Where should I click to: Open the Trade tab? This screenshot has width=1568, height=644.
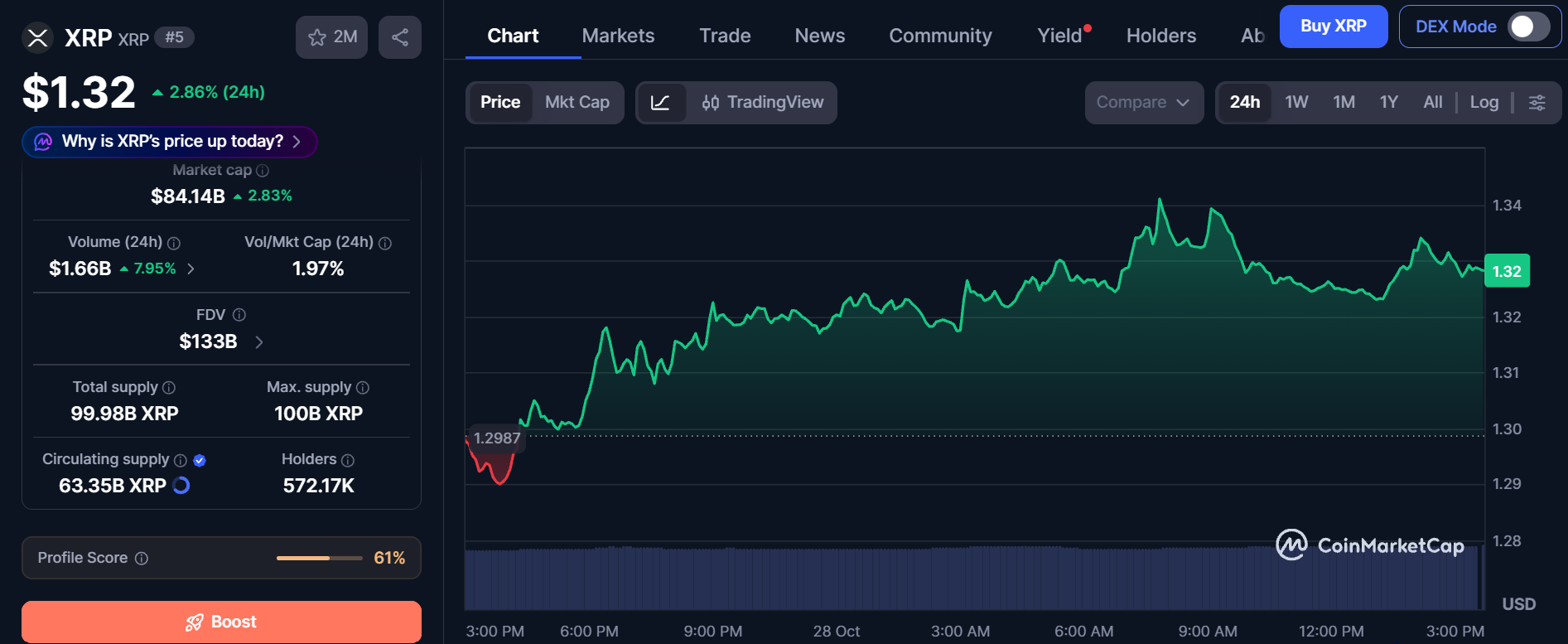[725, 36]
